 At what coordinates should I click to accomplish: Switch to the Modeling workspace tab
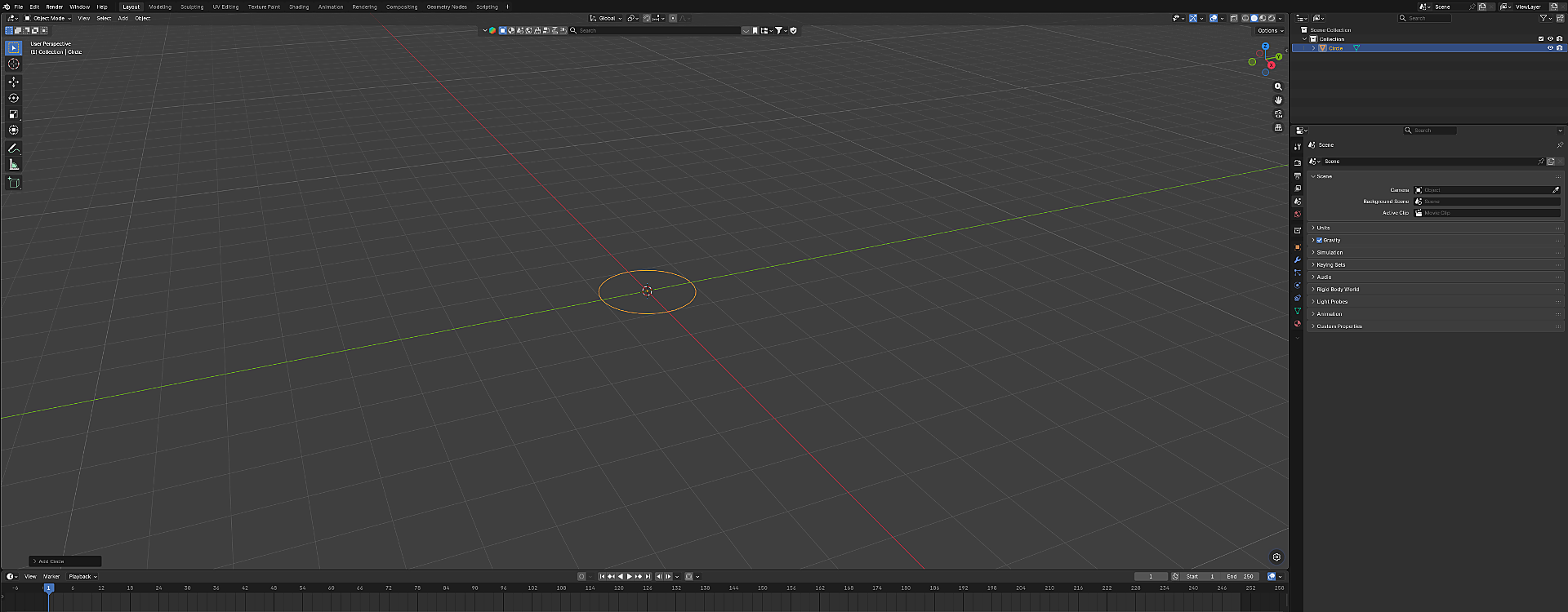click(160, 7)
